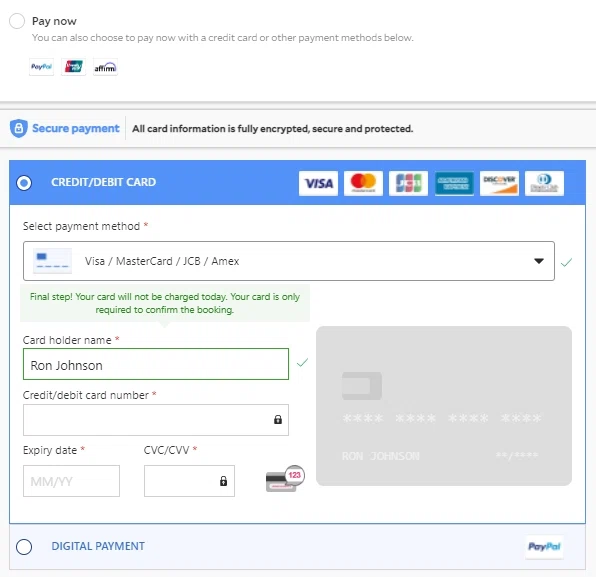Screen dimensions: 596x577
Task: Click the PayPal logo in Digital Payment
Action: click(x=544, y=547)
